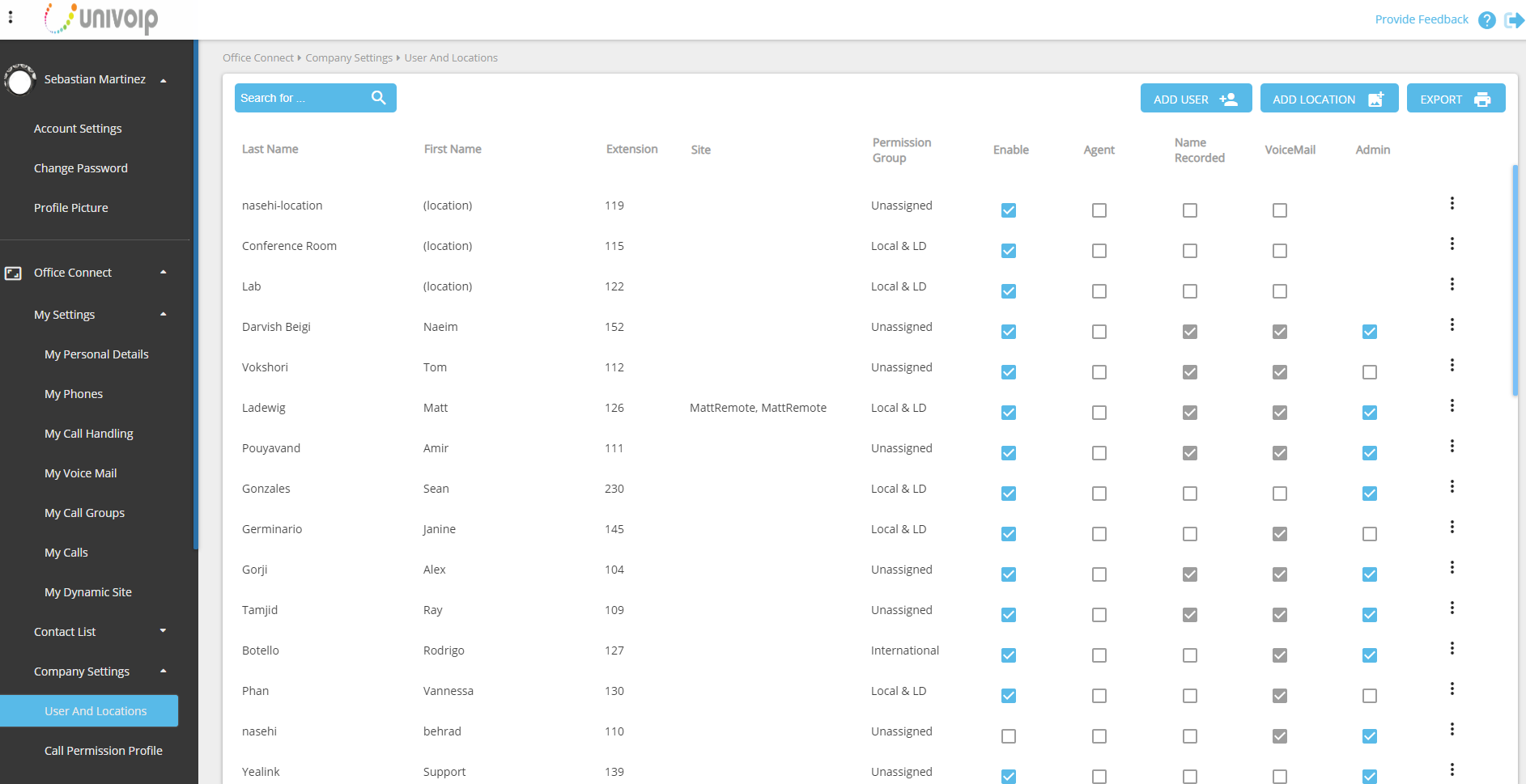
Task: Open row options for Conference Room
Action: point(1452,244)
